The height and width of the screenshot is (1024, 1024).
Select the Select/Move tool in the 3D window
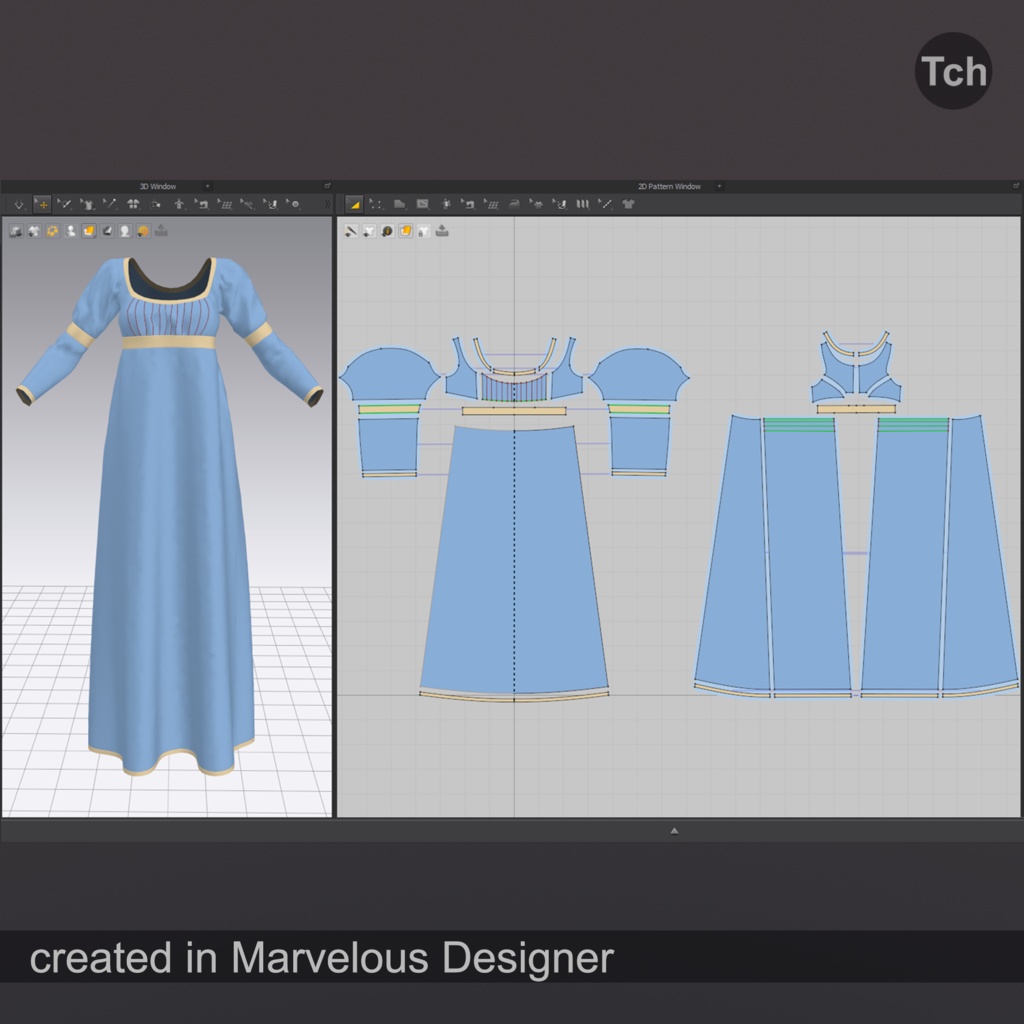click(42, 204)
